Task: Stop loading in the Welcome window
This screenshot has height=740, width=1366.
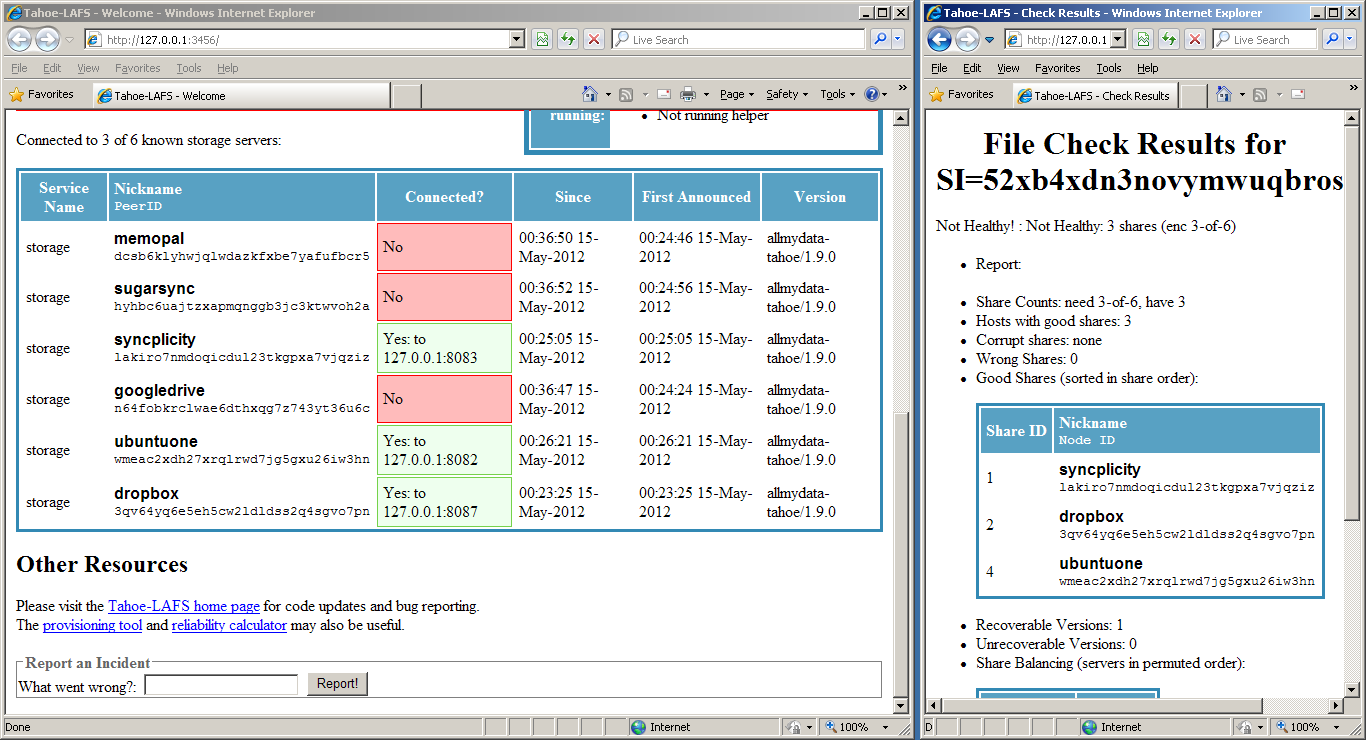Action: click(x=594, y=40)
